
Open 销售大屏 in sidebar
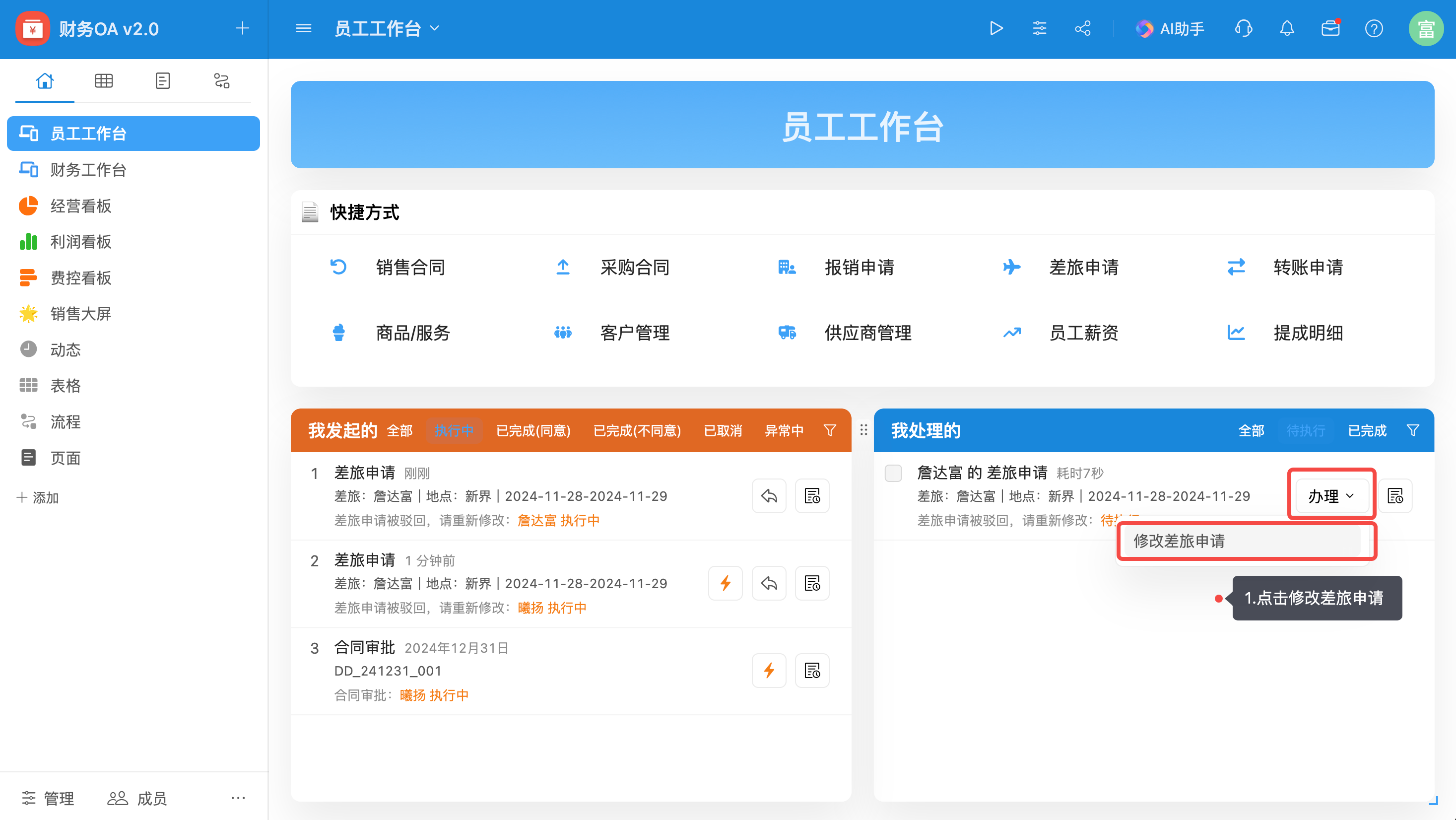click(x=133, y=313)
